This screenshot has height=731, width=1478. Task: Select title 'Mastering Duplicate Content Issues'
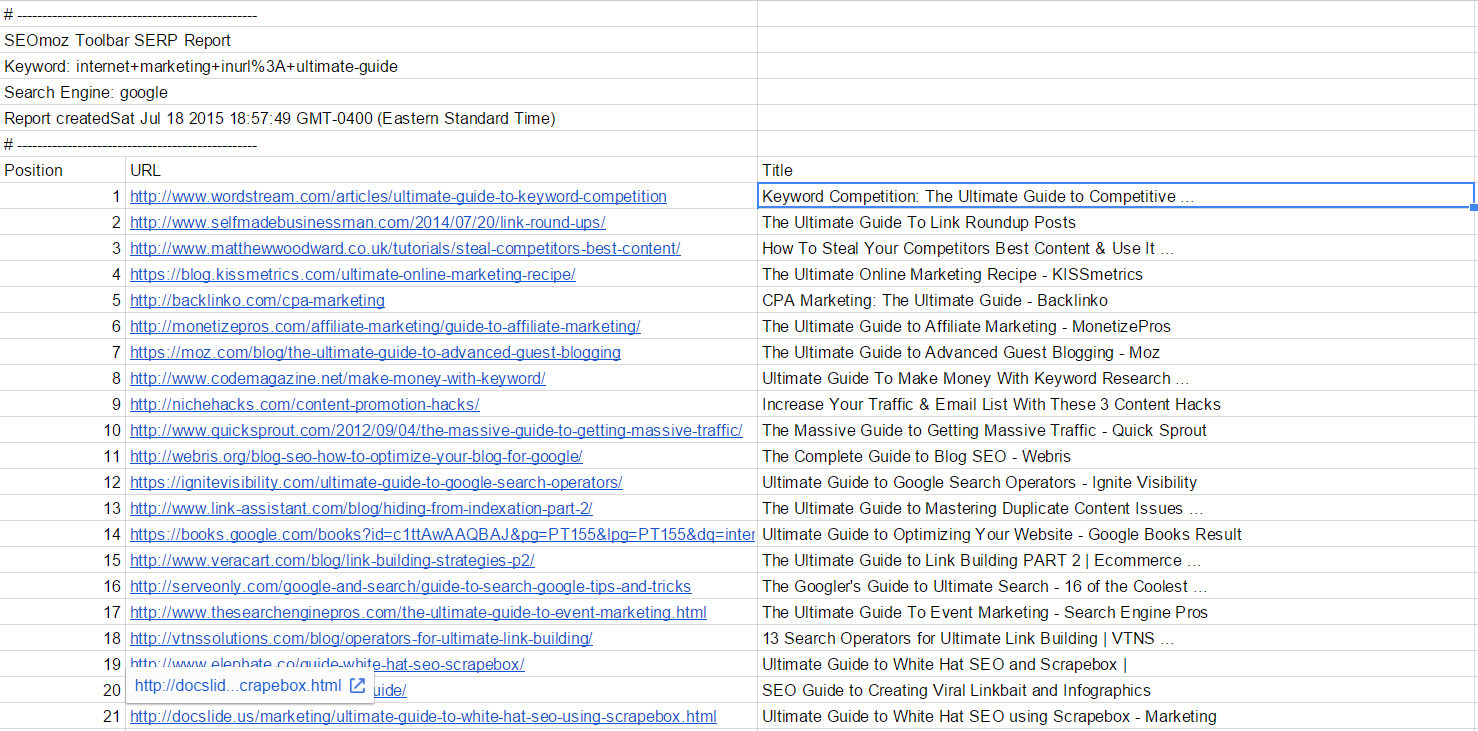coord(1117,508)
